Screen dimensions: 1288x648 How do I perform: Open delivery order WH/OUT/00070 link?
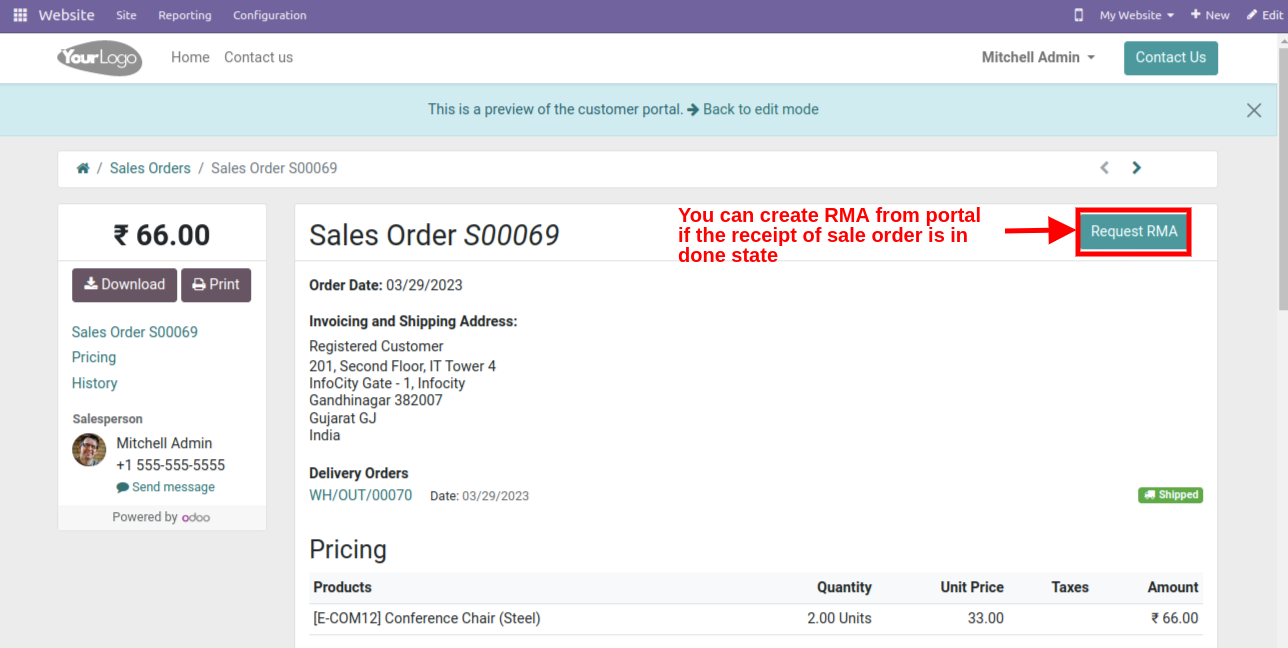click(x=360, y=495)
